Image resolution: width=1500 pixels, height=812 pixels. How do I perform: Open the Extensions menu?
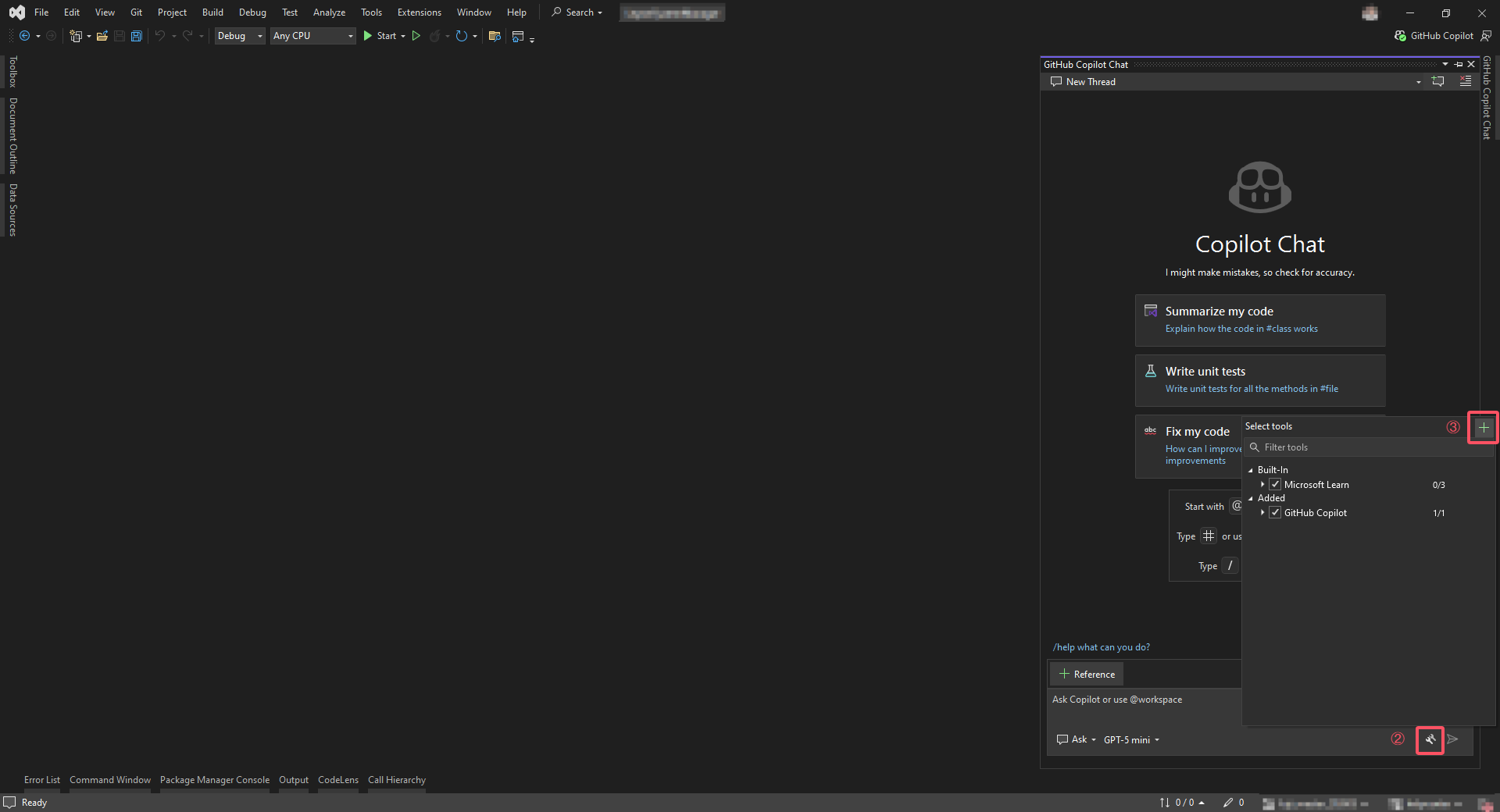[x=420, y=12]
